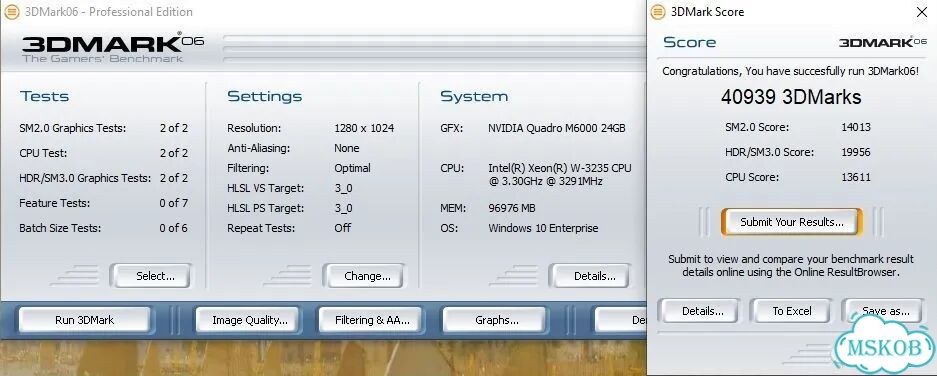Click the 3DMARK06 logo in main window
The width and height of the screenshot is (937, 376).
[113, 48]
